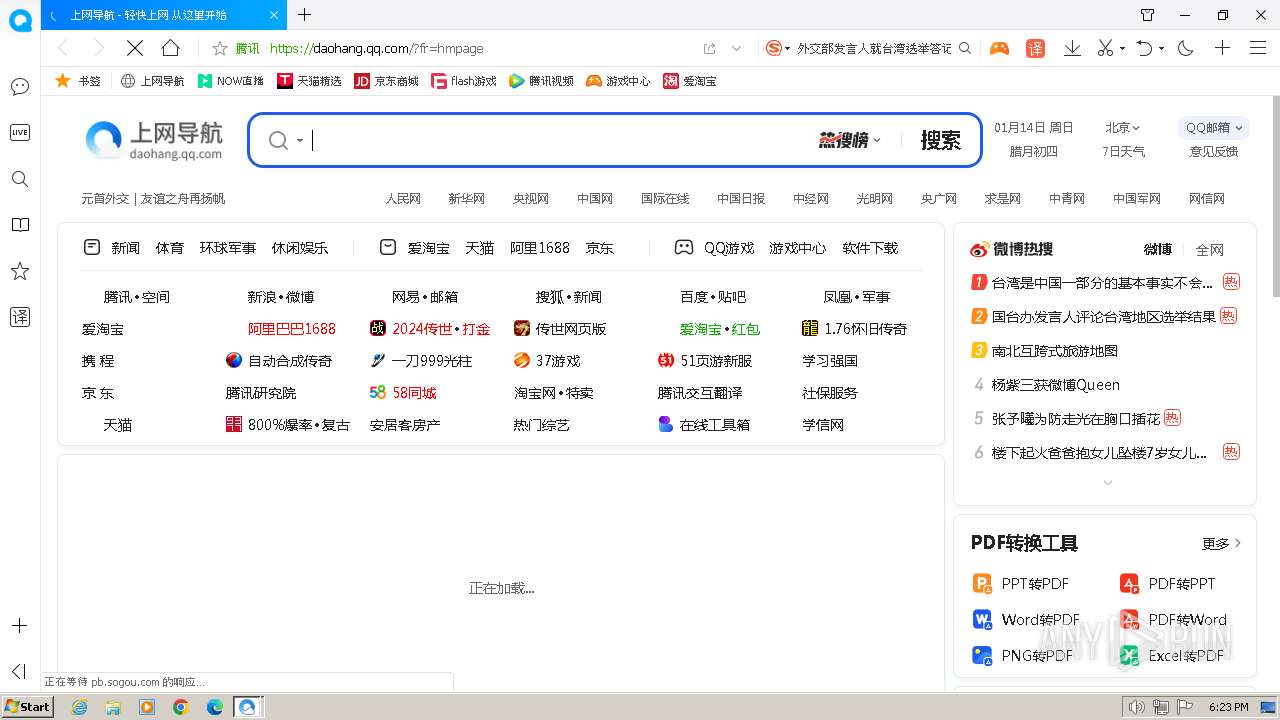
Task: Open the downloads toolbar icon
Action: [1072, 48]
